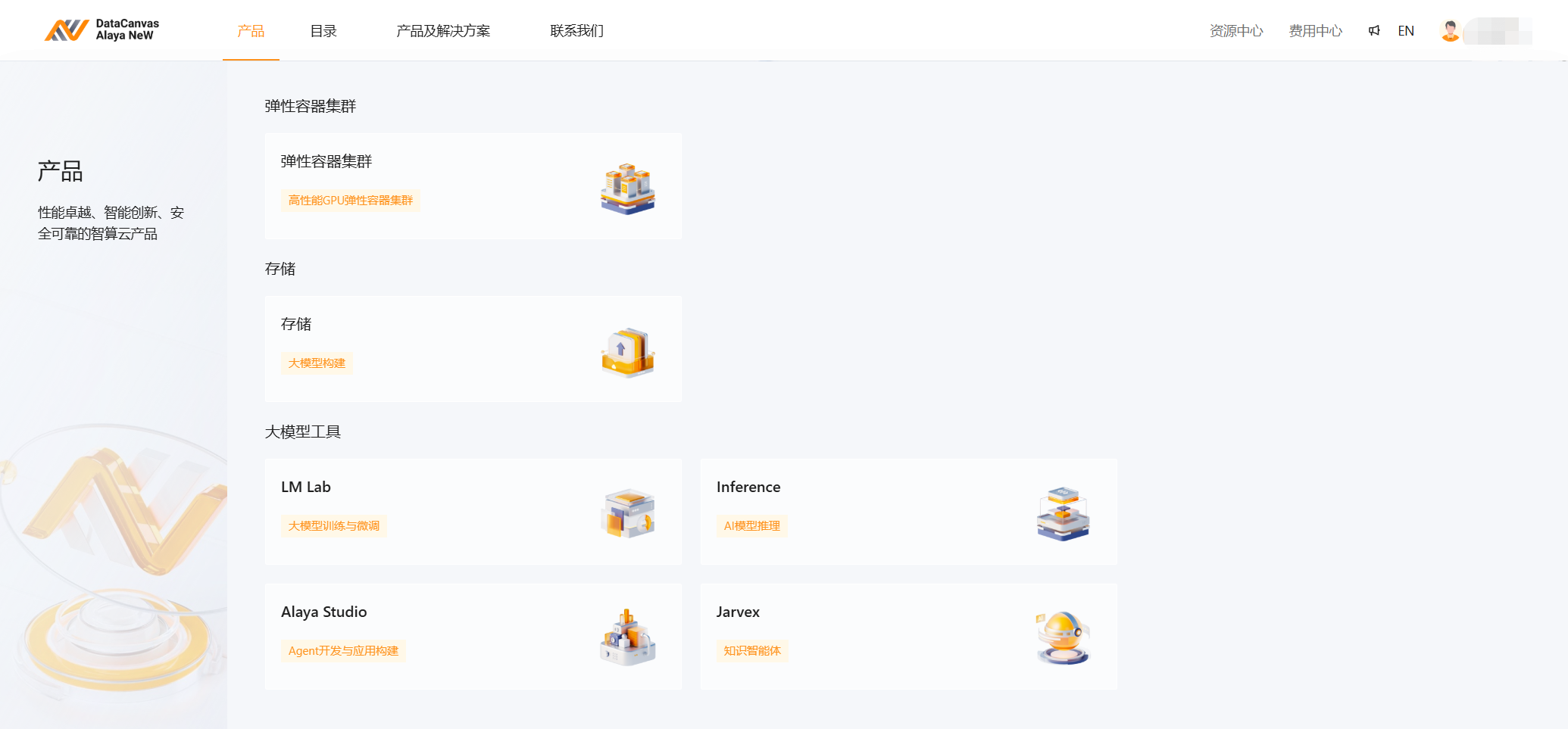Viewport: 1568px width, 729px height.
Task: Click the announcement megaphone icon
Action: (1373, 31)
